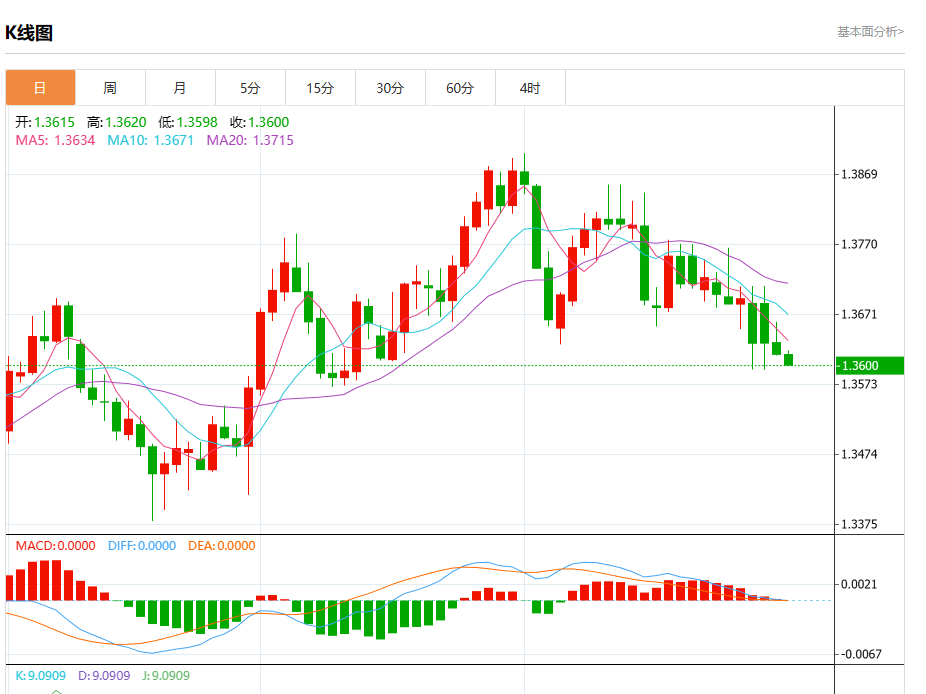Select the 30分 timeframe tab
This screenshot has height=694, width=926.
click(390, 88)
